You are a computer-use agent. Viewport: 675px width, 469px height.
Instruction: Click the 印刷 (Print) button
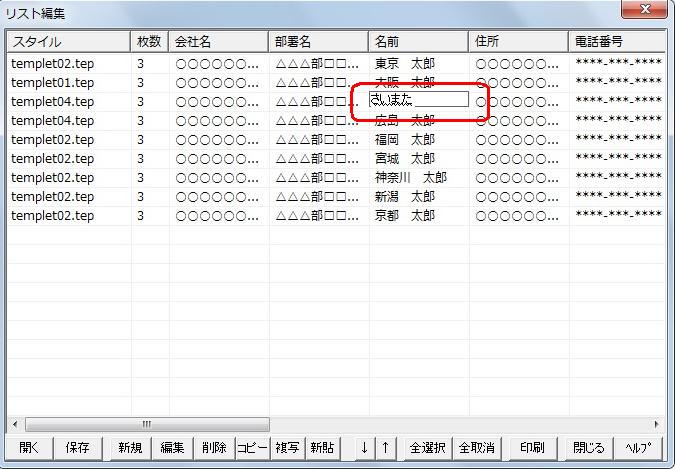[531, 448]
